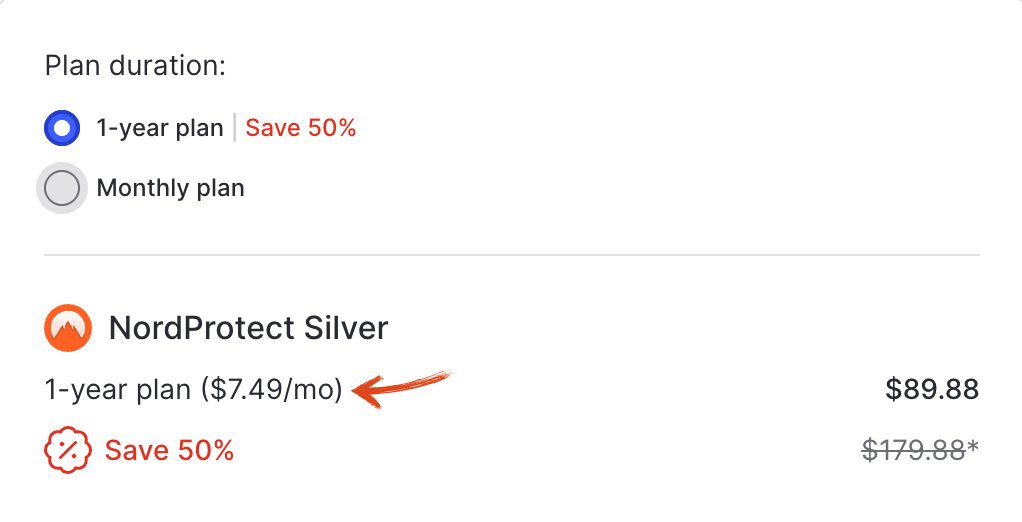The width and height of the screenshot is (1022, 522).
Task: Click the crossed-out $179.88 original price
Action: pos(913,451)
